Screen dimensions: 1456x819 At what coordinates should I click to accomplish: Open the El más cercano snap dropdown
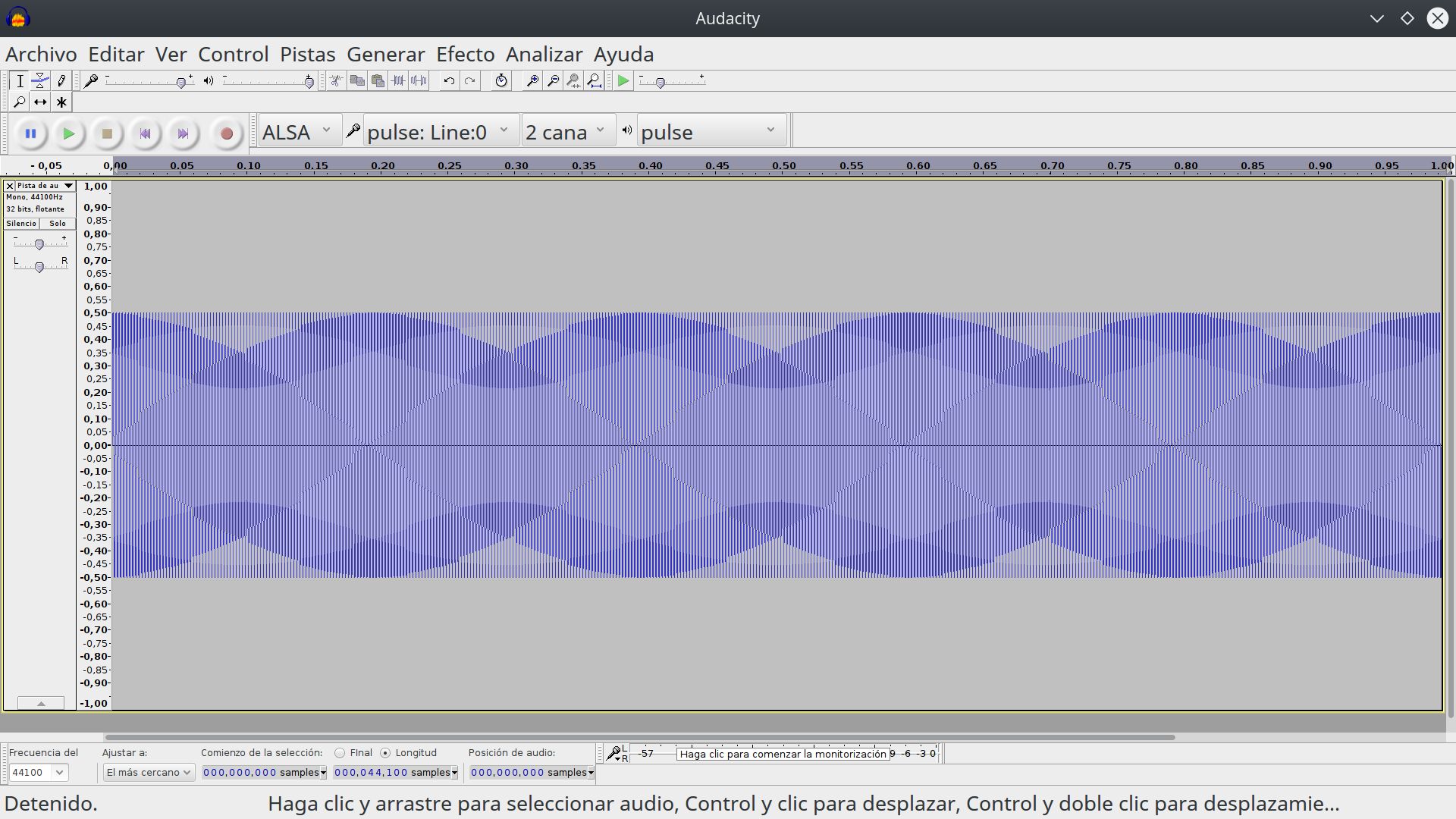point(149,773)
